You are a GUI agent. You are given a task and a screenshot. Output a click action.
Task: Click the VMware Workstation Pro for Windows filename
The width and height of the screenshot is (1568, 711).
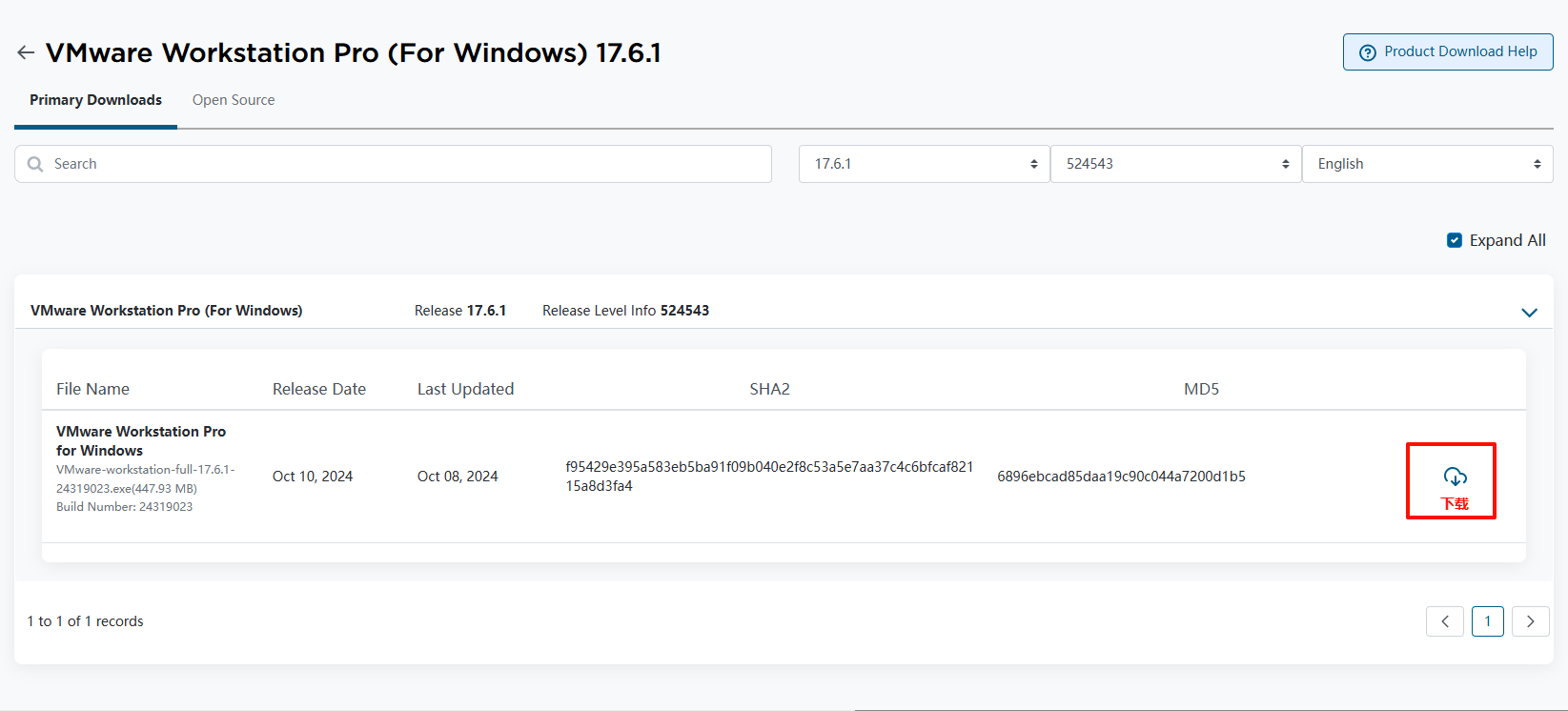point(141,440)
